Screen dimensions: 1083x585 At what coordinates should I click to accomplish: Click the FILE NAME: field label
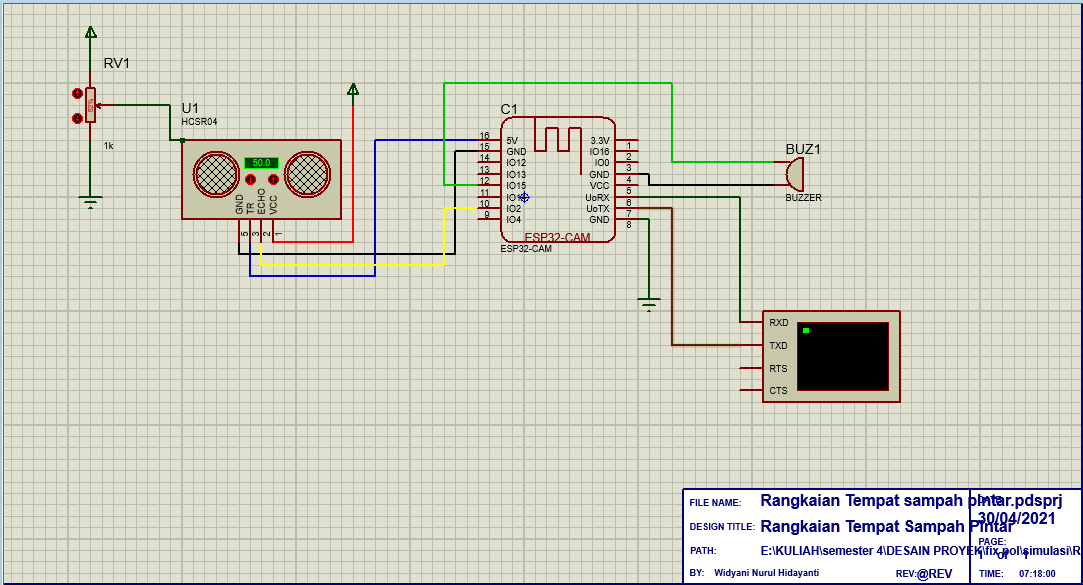tap(715, 503)
